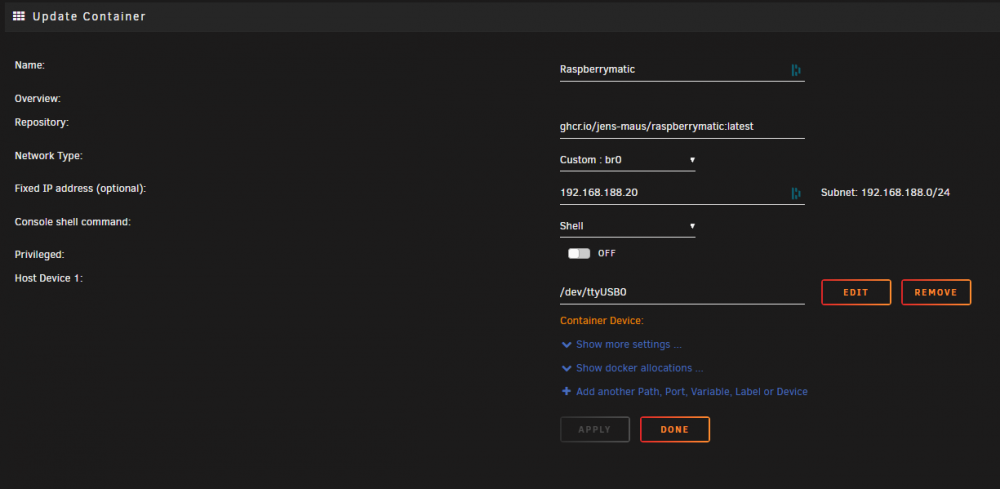Toggle the Privileged switch
The height and width of the screenshot is (489, 1000).
pos(579,253)
